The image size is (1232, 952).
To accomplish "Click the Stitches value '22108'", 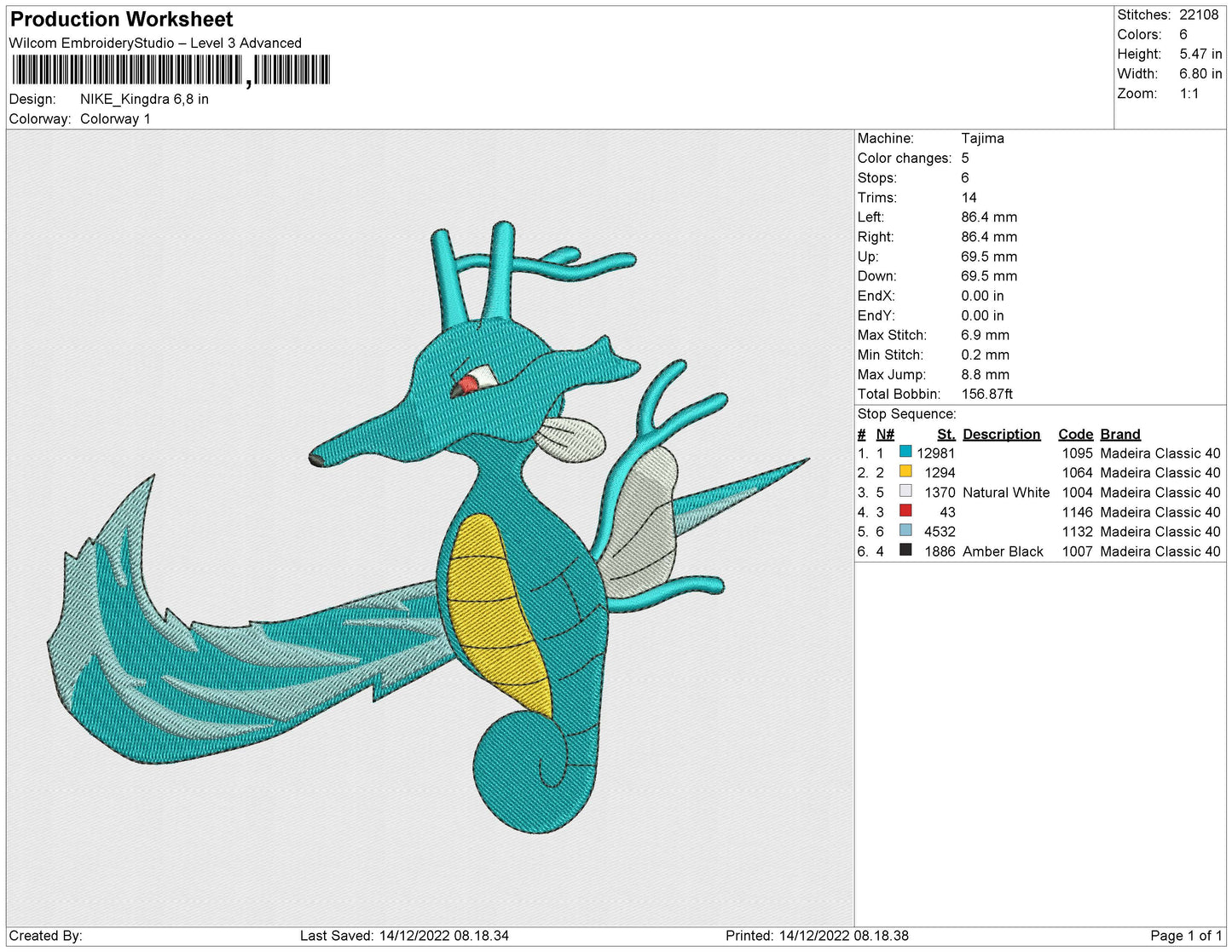I will coord(1199,15).
